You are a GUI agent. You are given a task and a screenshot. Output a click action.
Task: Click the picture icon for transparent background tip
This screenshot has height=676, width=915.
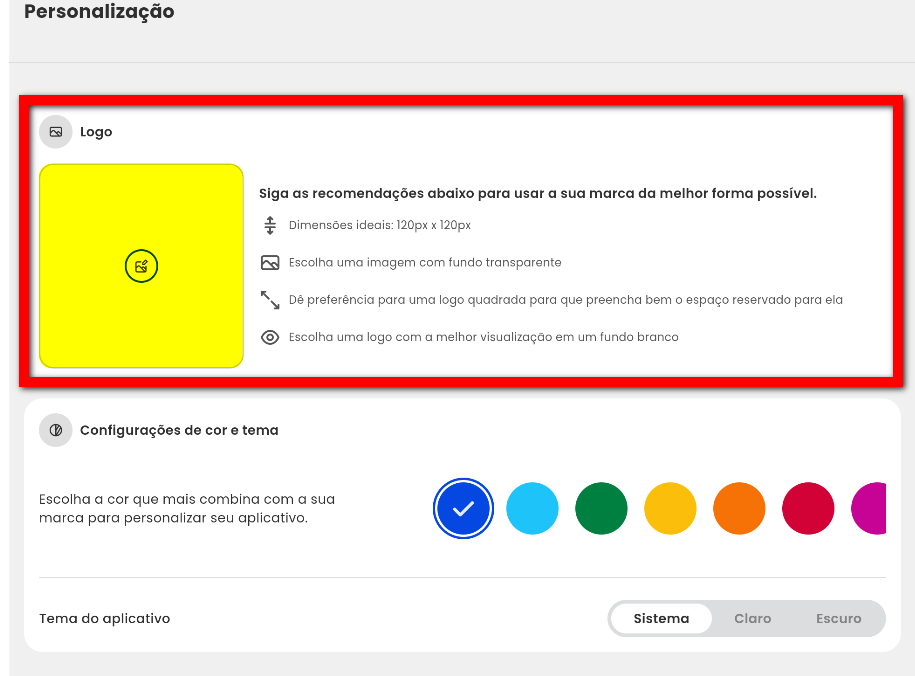[x=269, y=263]
